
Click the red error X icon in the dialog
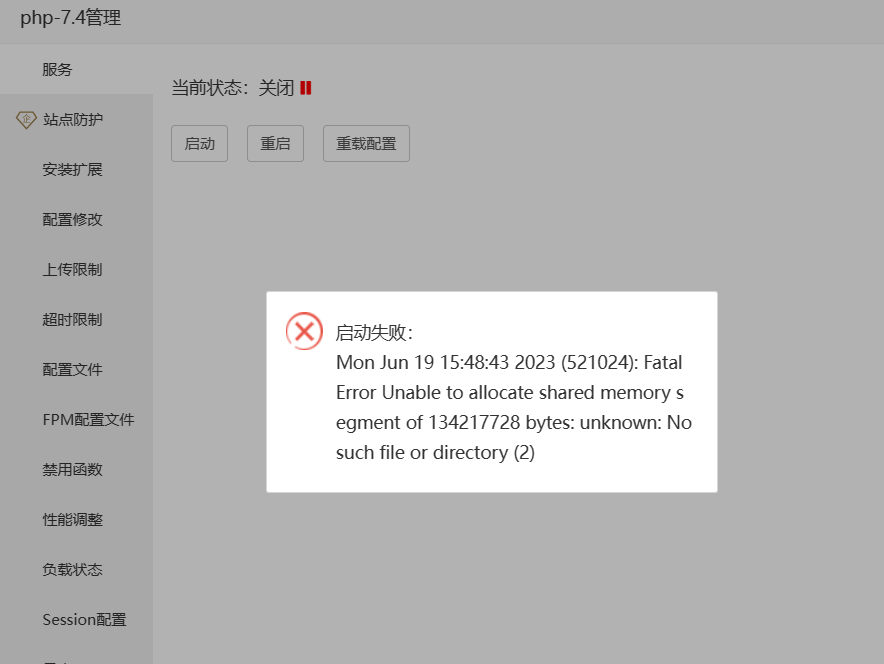(304, 331)
